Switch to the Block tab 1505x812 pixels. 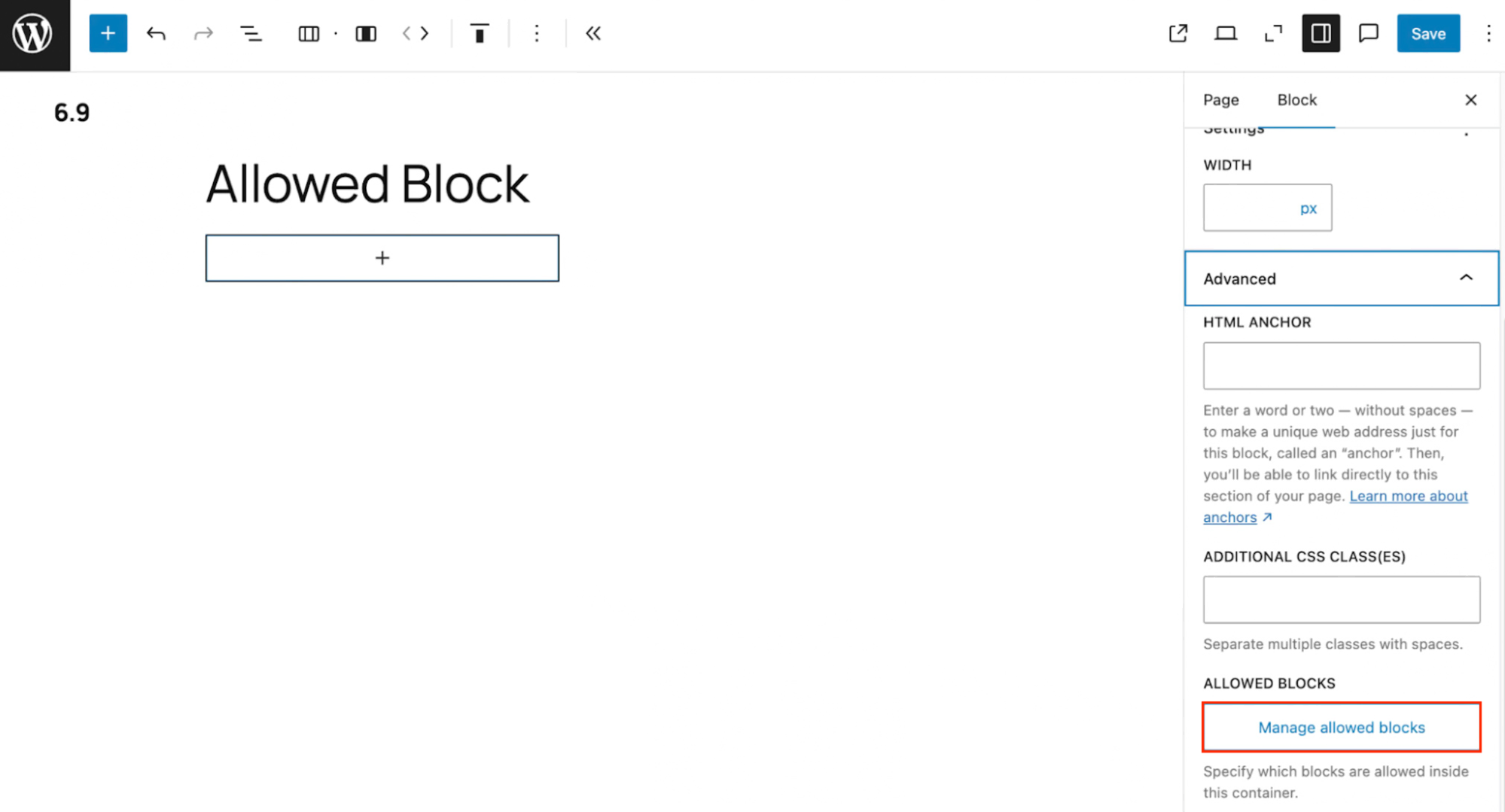pyautogui.click(x=1296, y=99)
